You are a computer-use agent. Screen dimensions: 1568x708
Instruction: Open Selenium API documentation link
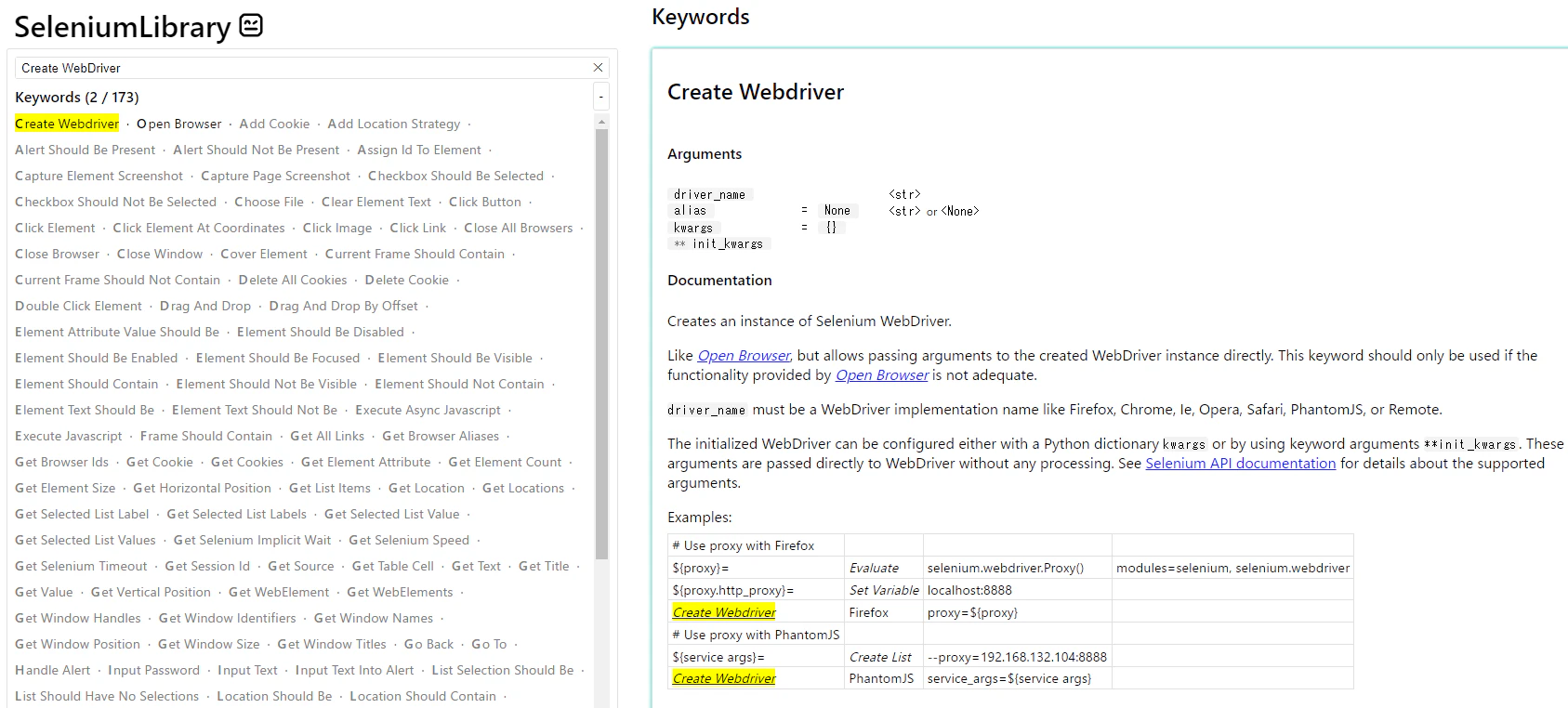point(1240,464)
